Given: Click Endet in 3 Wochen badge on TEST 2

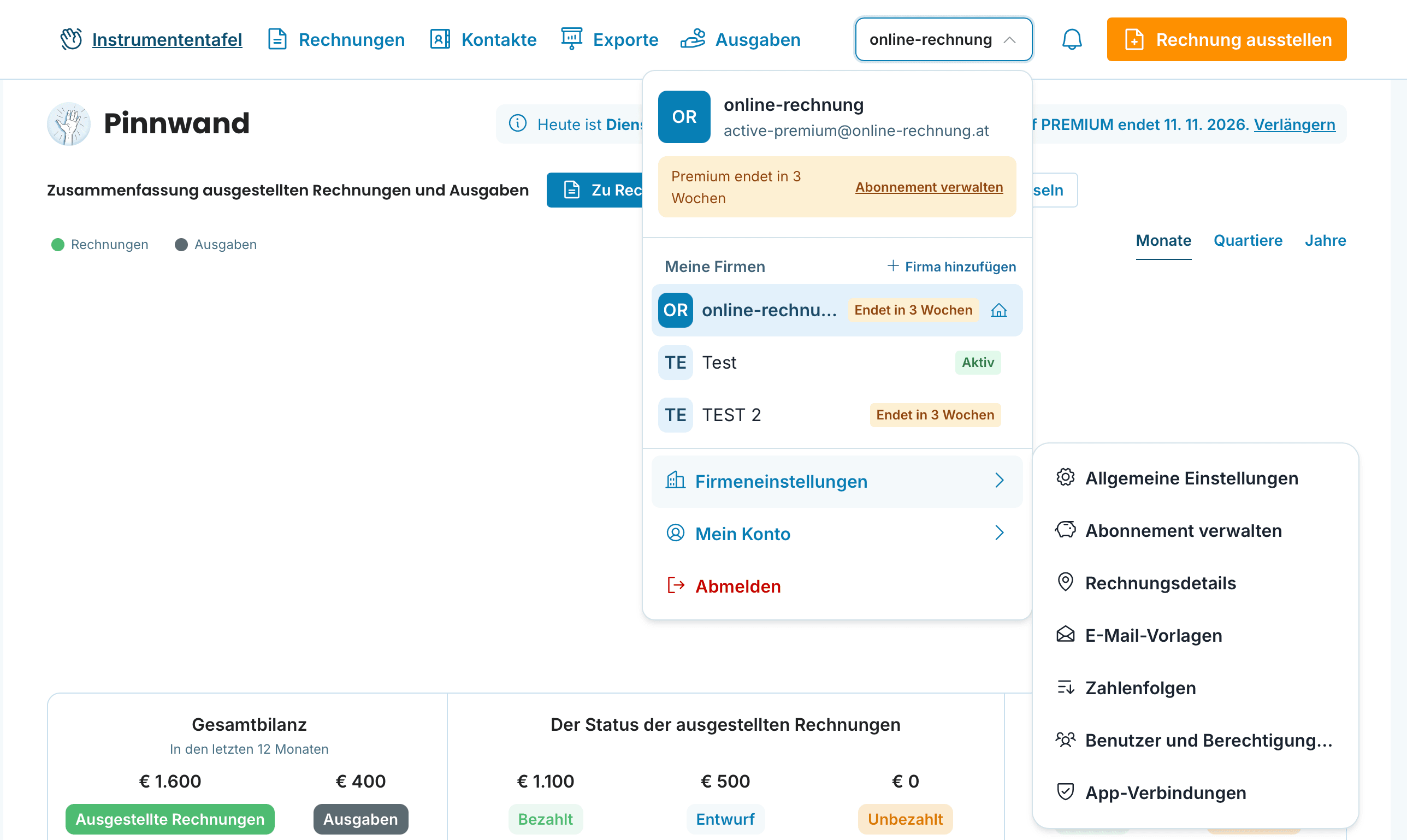Looking at the screenshot, I should 935,415.
